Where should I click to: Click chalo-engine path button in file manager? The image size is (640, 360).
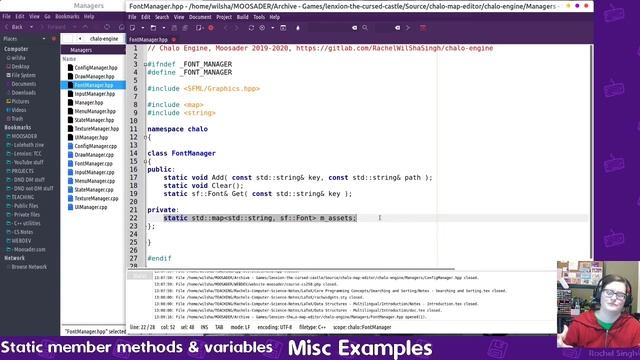tap(104, 39)
